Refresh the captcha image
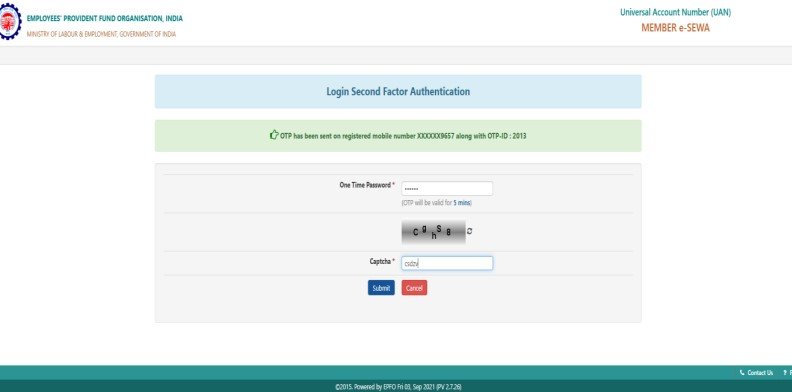 coord(469,231)
